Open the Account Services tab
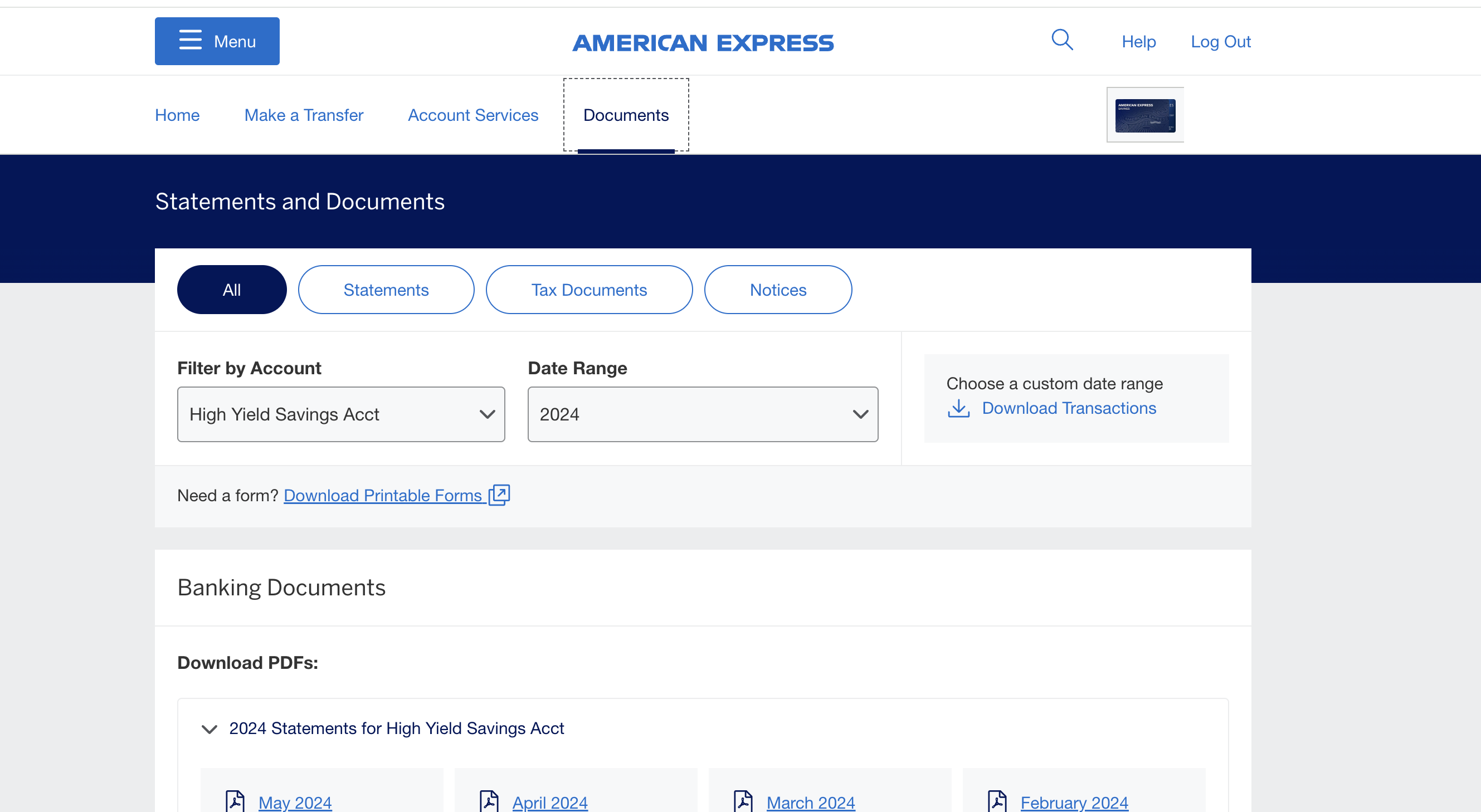This screenshot has width=1481, height=812. (x=472, y=115)
